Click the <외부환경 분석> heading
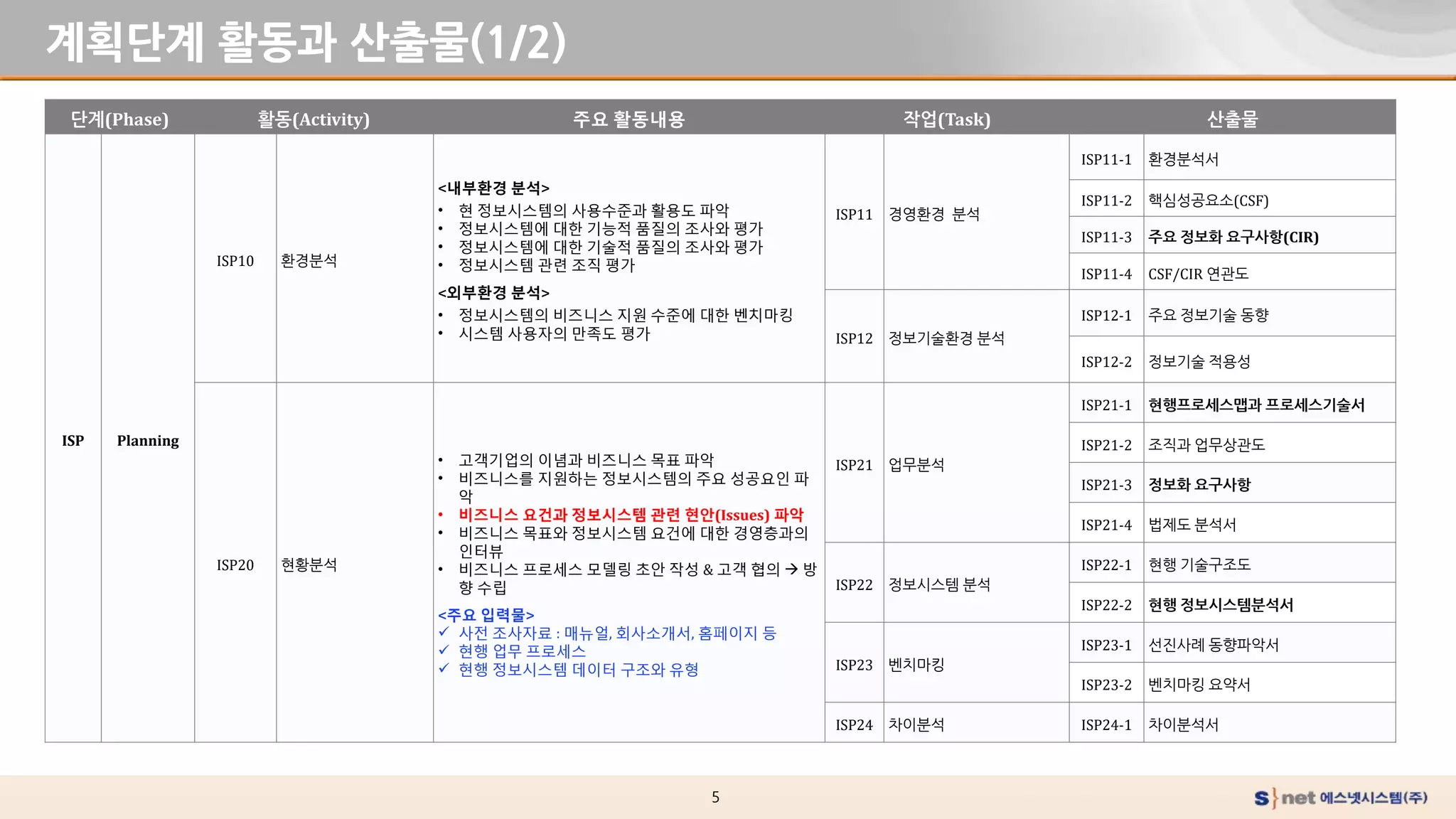 [x=493, y=292]
